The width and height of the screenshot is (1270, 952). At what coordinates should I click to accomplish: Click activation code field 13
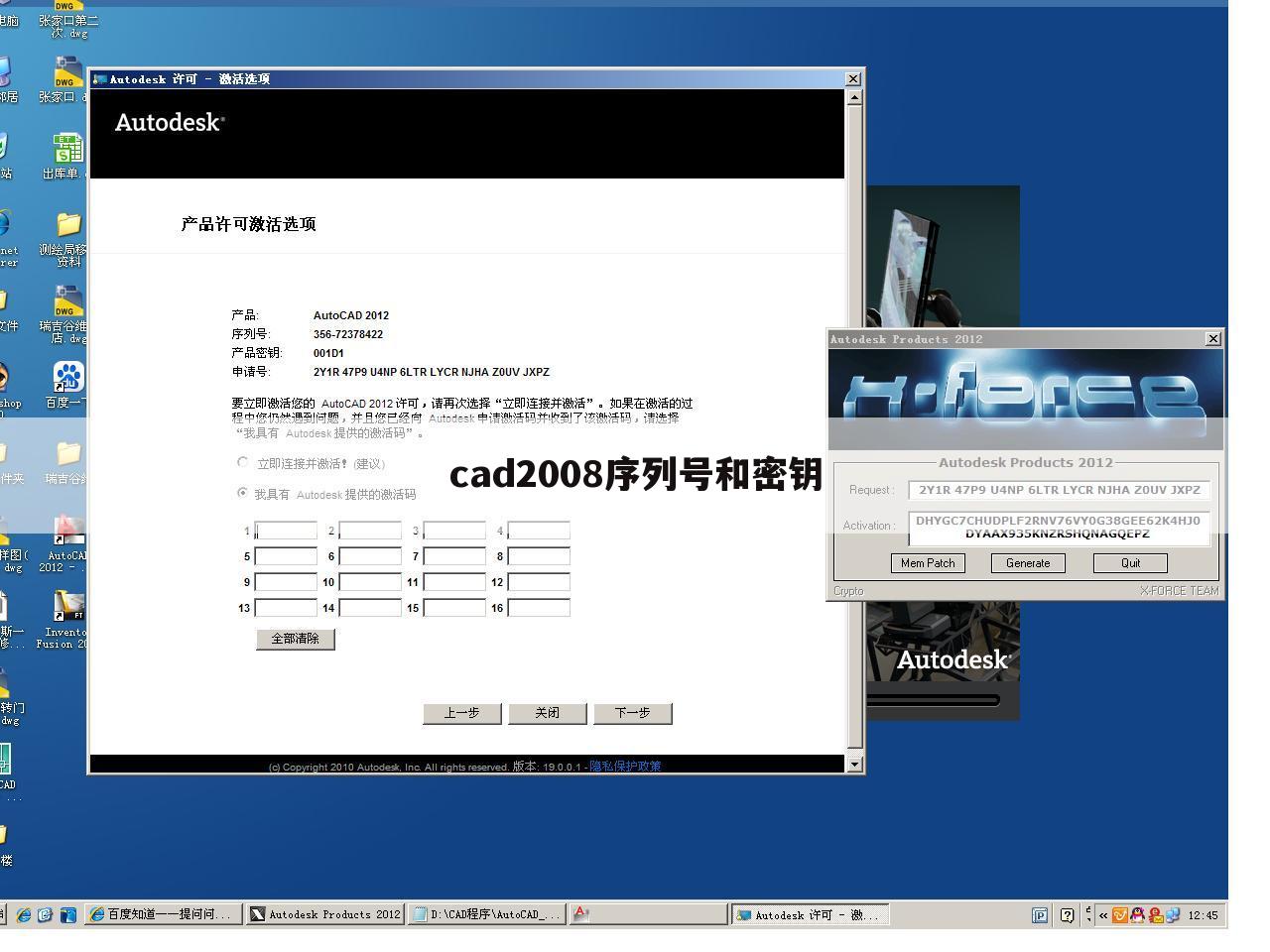286,608
